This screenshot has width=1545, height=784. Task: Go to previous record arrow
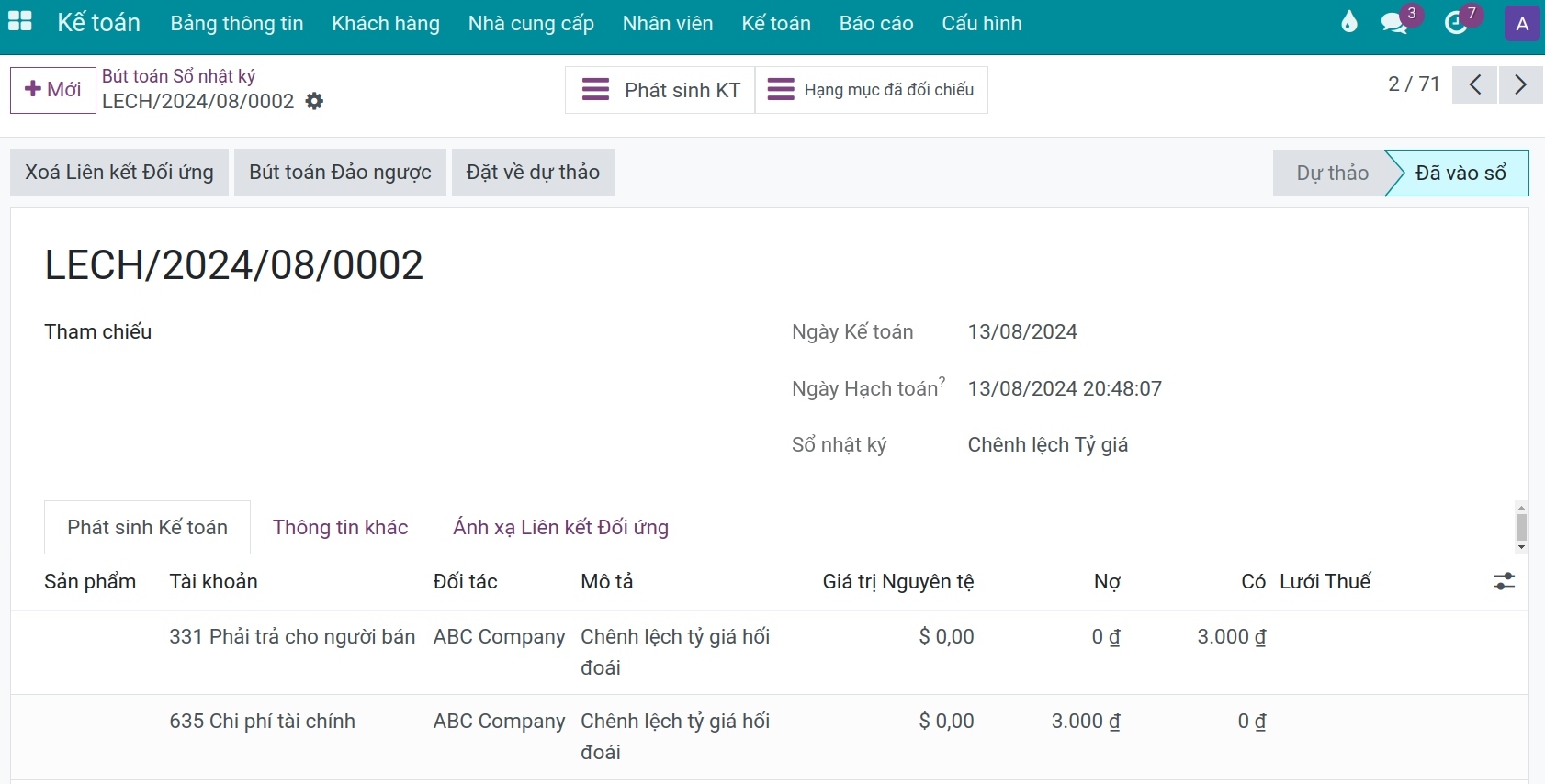tap(1474, 84)
